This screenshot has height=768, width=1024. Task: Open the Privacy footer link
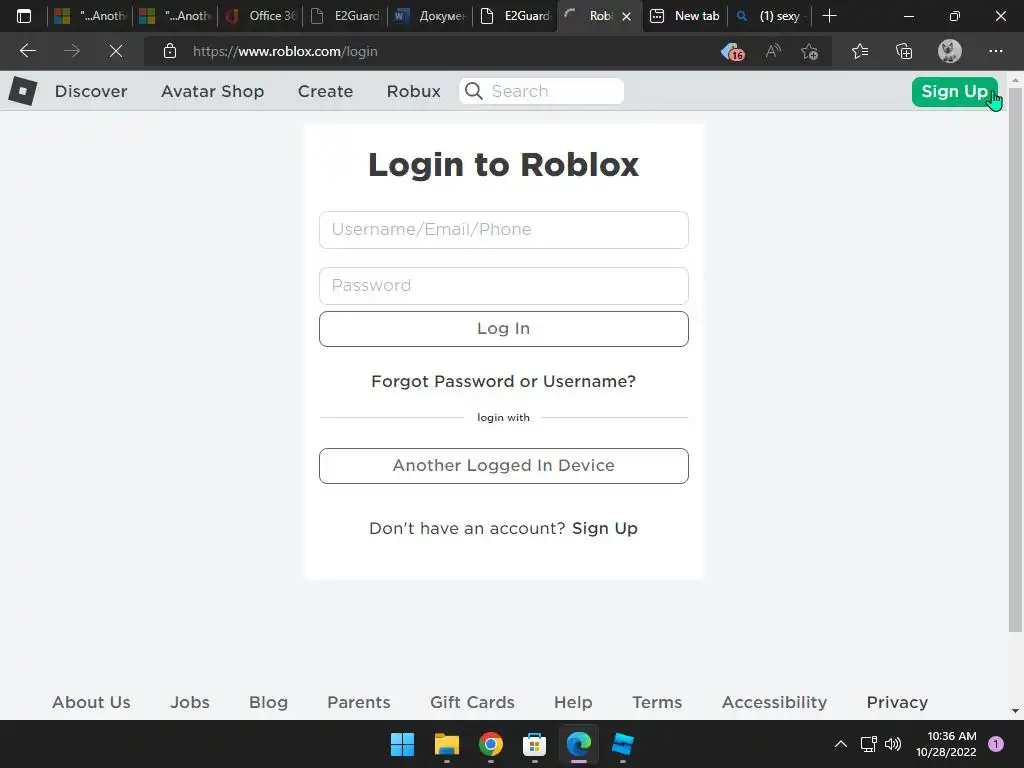click(x=897, y=702)
